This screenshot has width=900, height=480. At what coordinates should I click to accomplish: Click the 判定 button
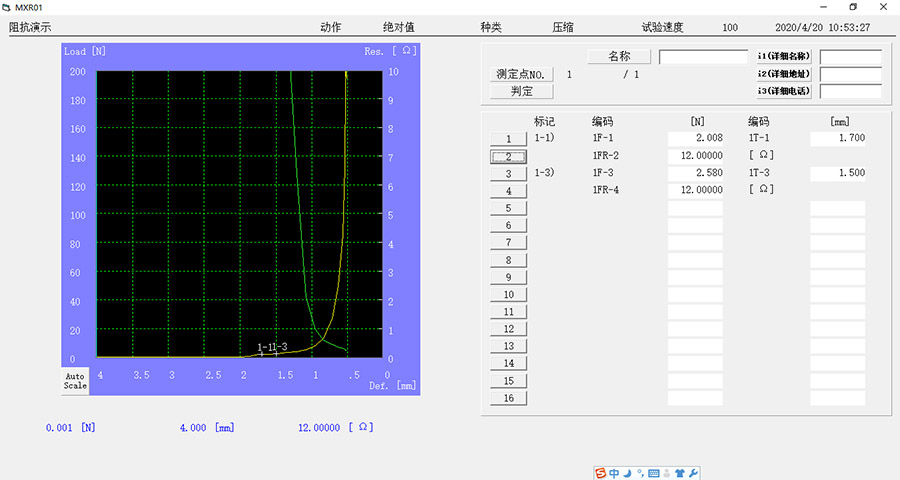click(x=522, y=91)
